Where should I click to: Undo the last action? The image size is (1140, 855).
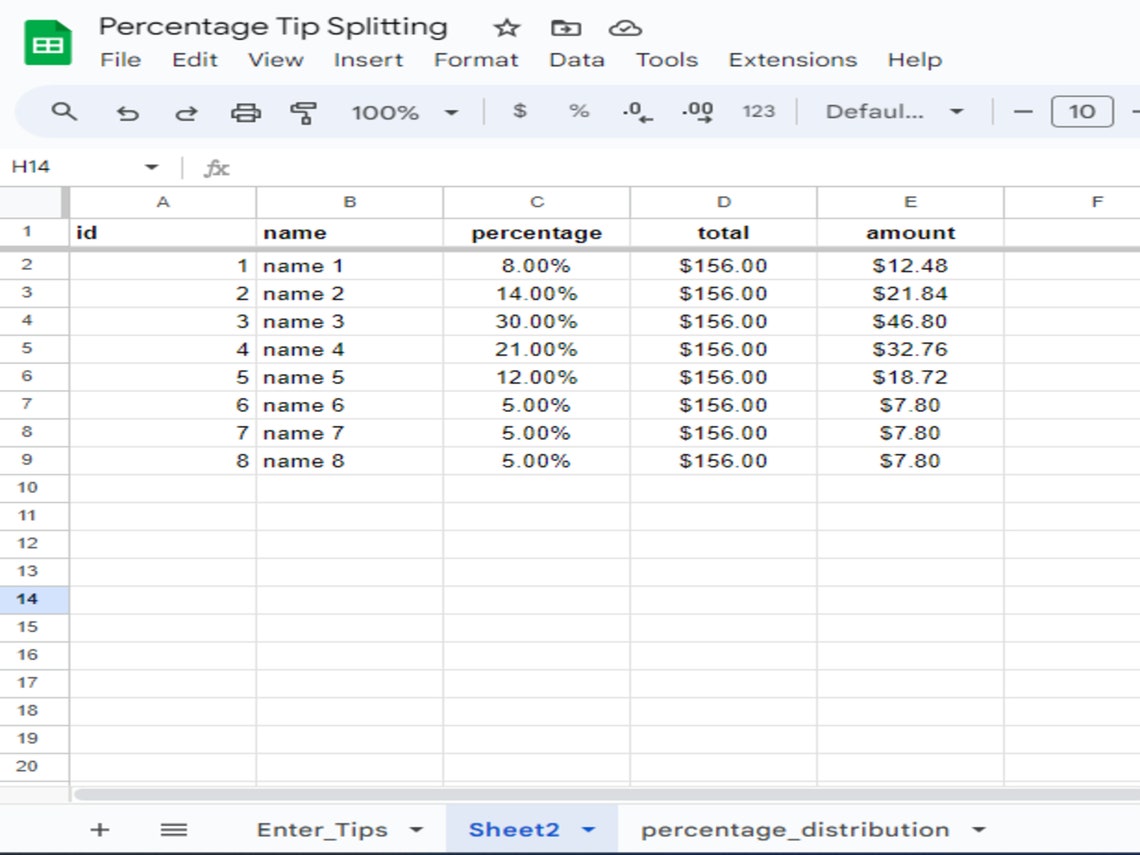click(x=128, y=112)
